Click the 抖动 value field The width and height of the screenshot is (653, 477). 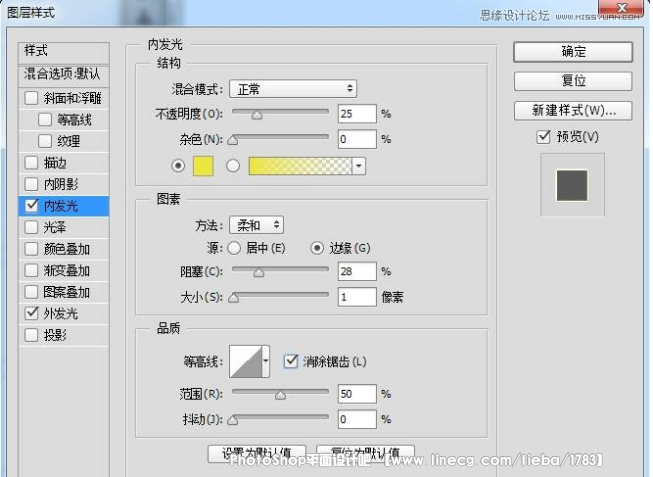click(357, 419)
